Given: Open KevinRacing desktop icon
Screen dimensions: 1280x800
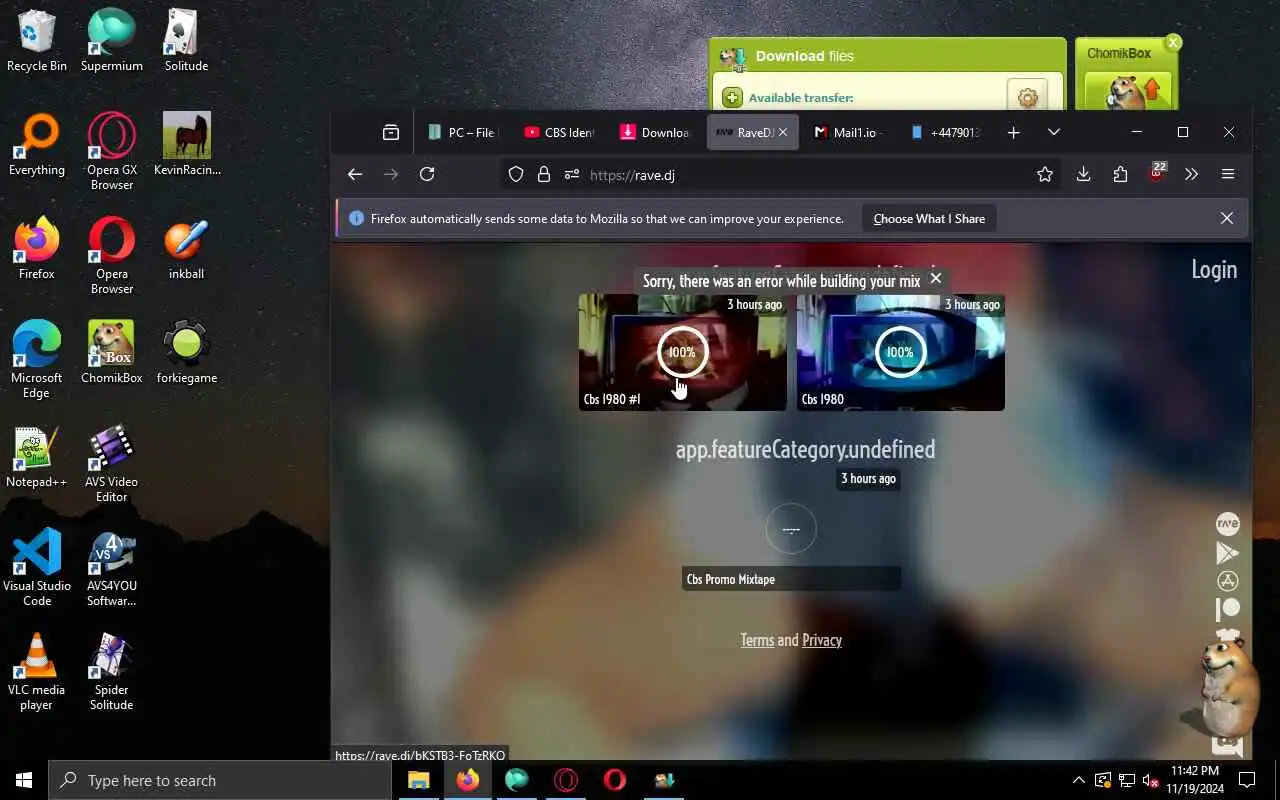Looking at the screenshot, I should point(187,144).
